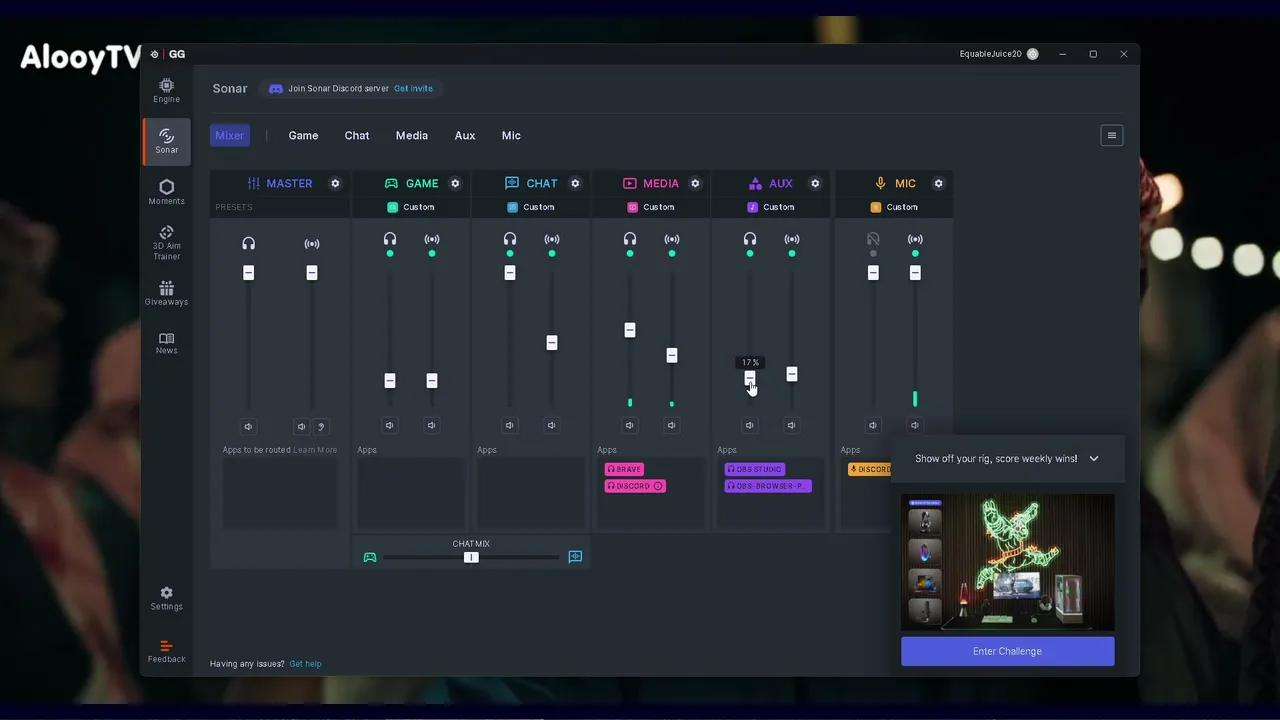
Task: Open the Media Custom preset dropdown
Action: (651, 207)
